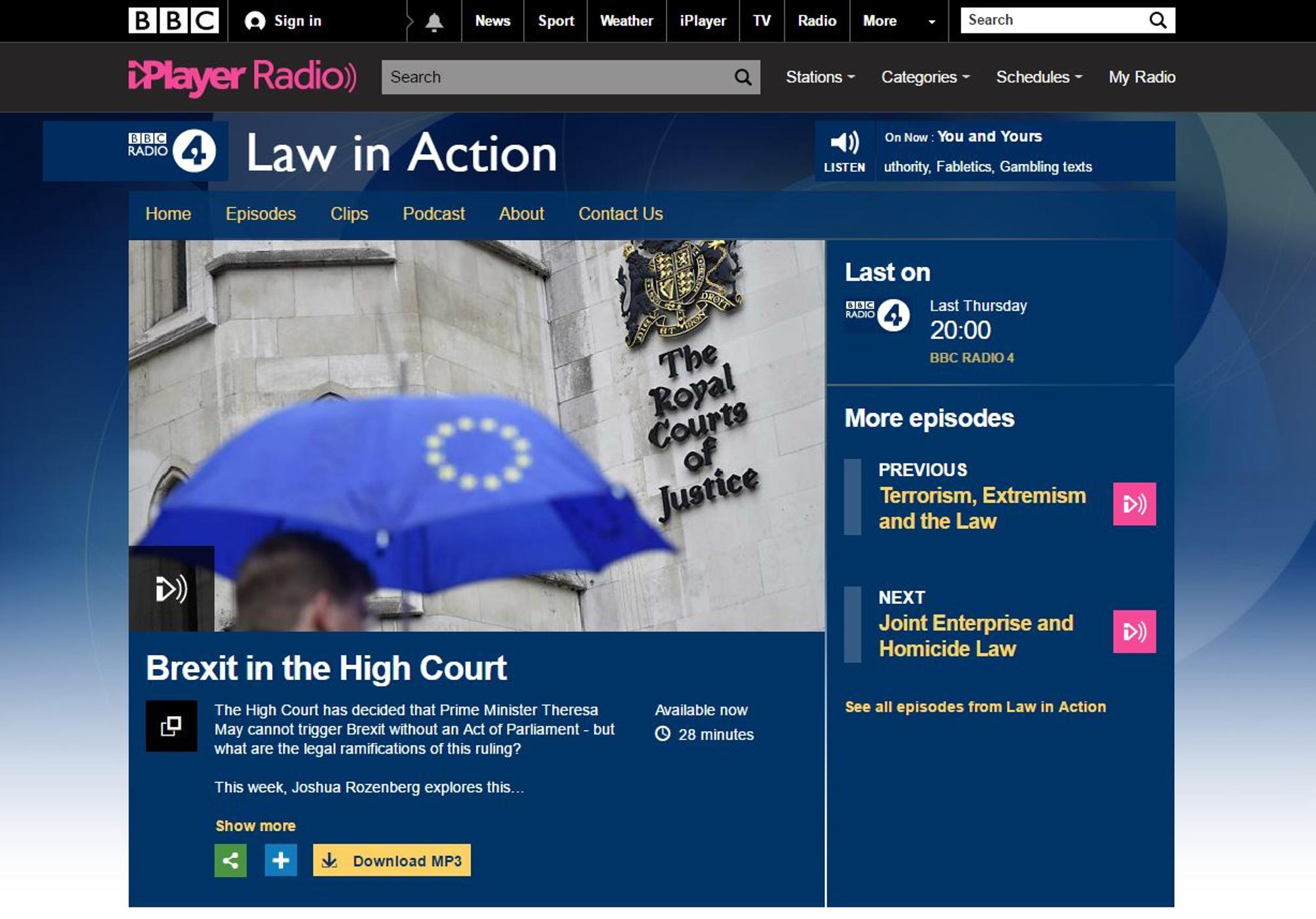Click the green share icon
This screenshot has width=1316, height=919.
click(230, 860)
